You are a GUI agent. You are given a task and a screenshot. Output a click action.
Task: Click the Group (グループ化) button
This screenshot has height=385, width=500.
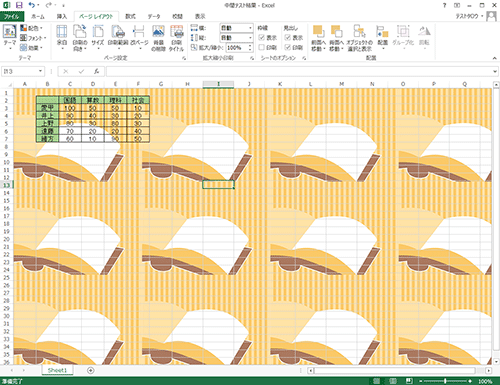403,37
